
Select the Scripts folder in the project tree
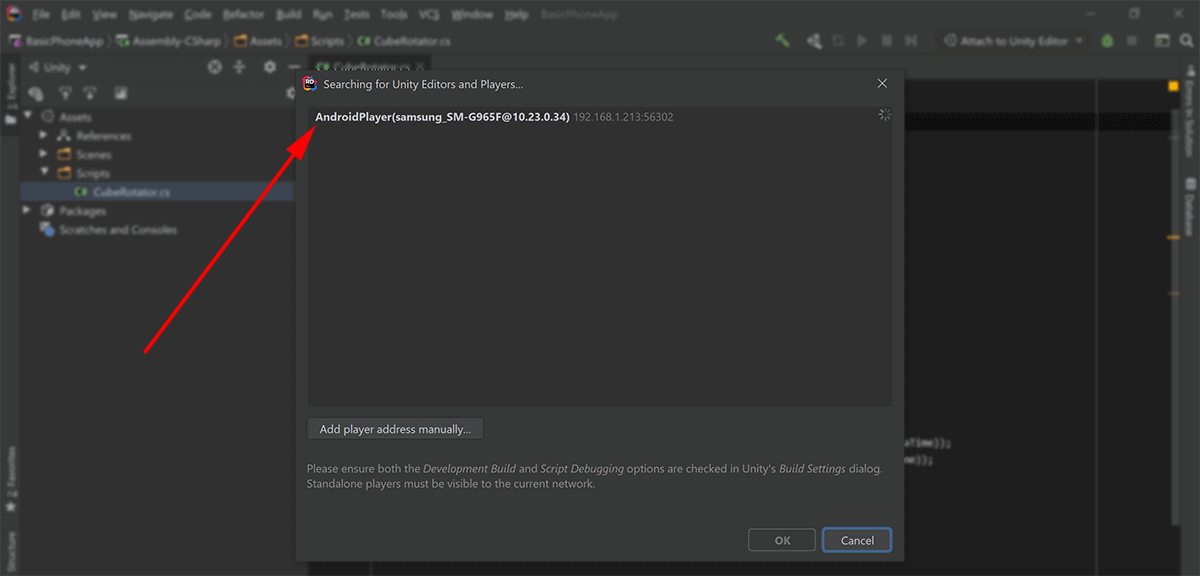tap(93, 173)
